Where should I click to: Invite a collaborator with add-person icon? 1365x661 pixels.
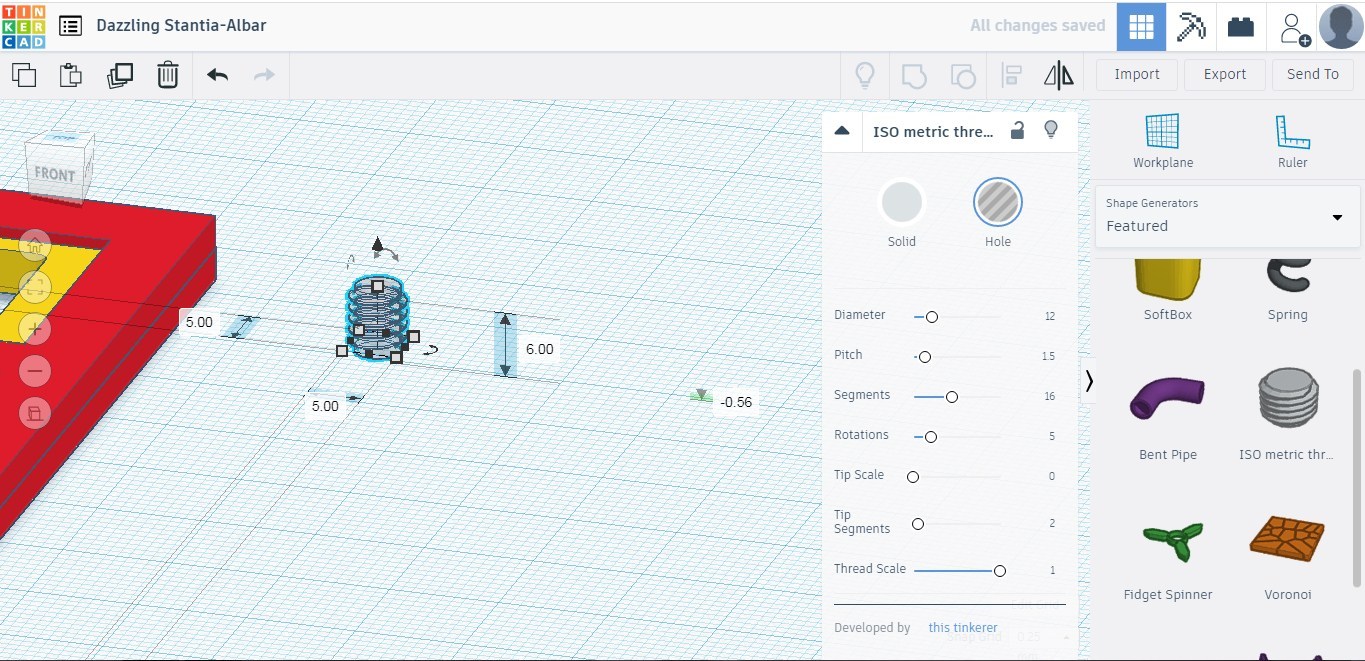coord(1293,27)
